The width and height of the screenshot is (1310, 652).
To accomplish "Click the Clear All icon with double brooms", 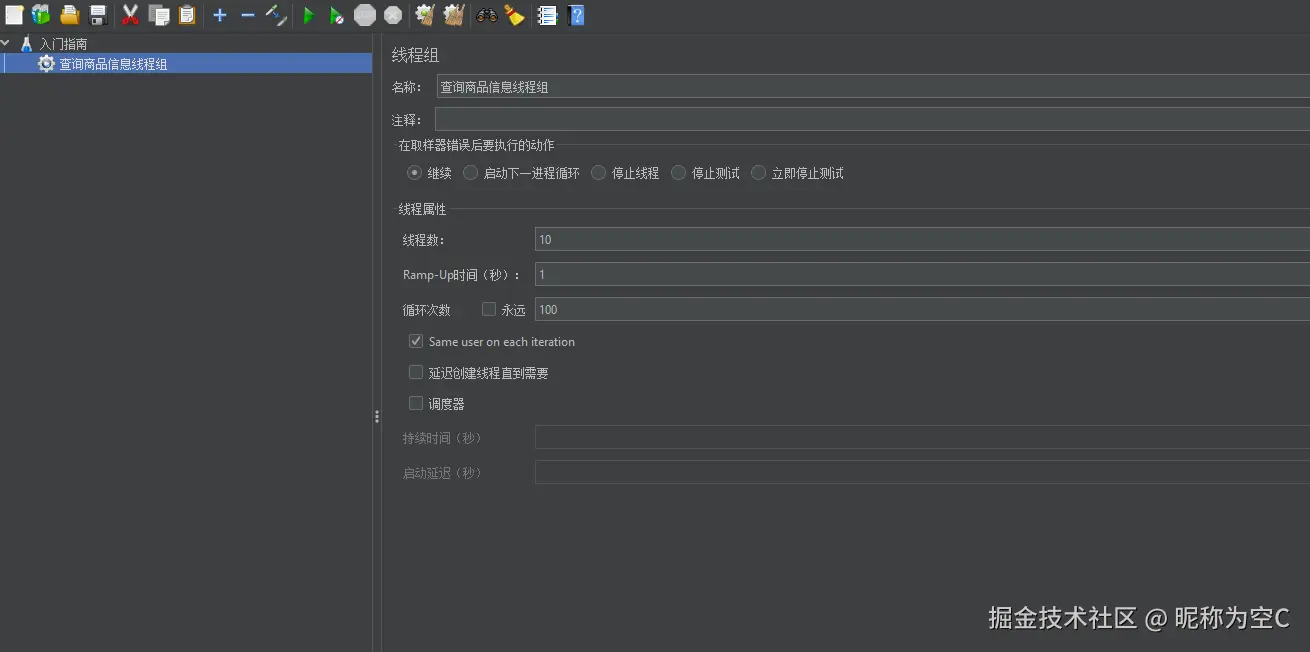I will [x=454, y=15].
